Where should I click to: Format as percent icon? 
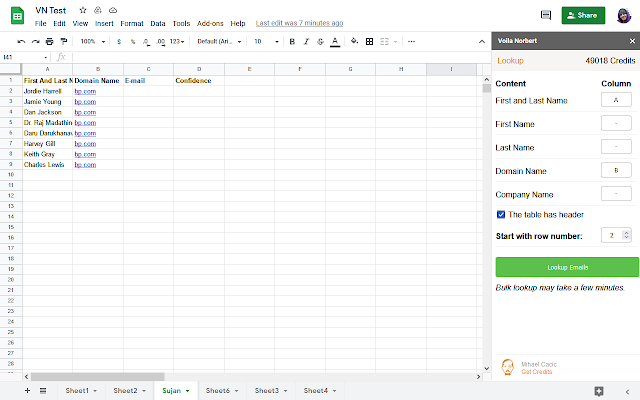point(133,42)
